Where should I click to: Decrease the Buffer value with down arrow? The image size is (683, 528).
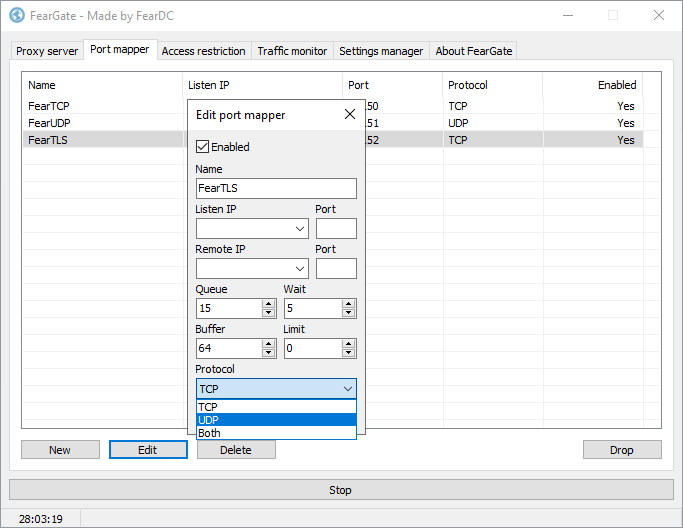click(269, 353)
